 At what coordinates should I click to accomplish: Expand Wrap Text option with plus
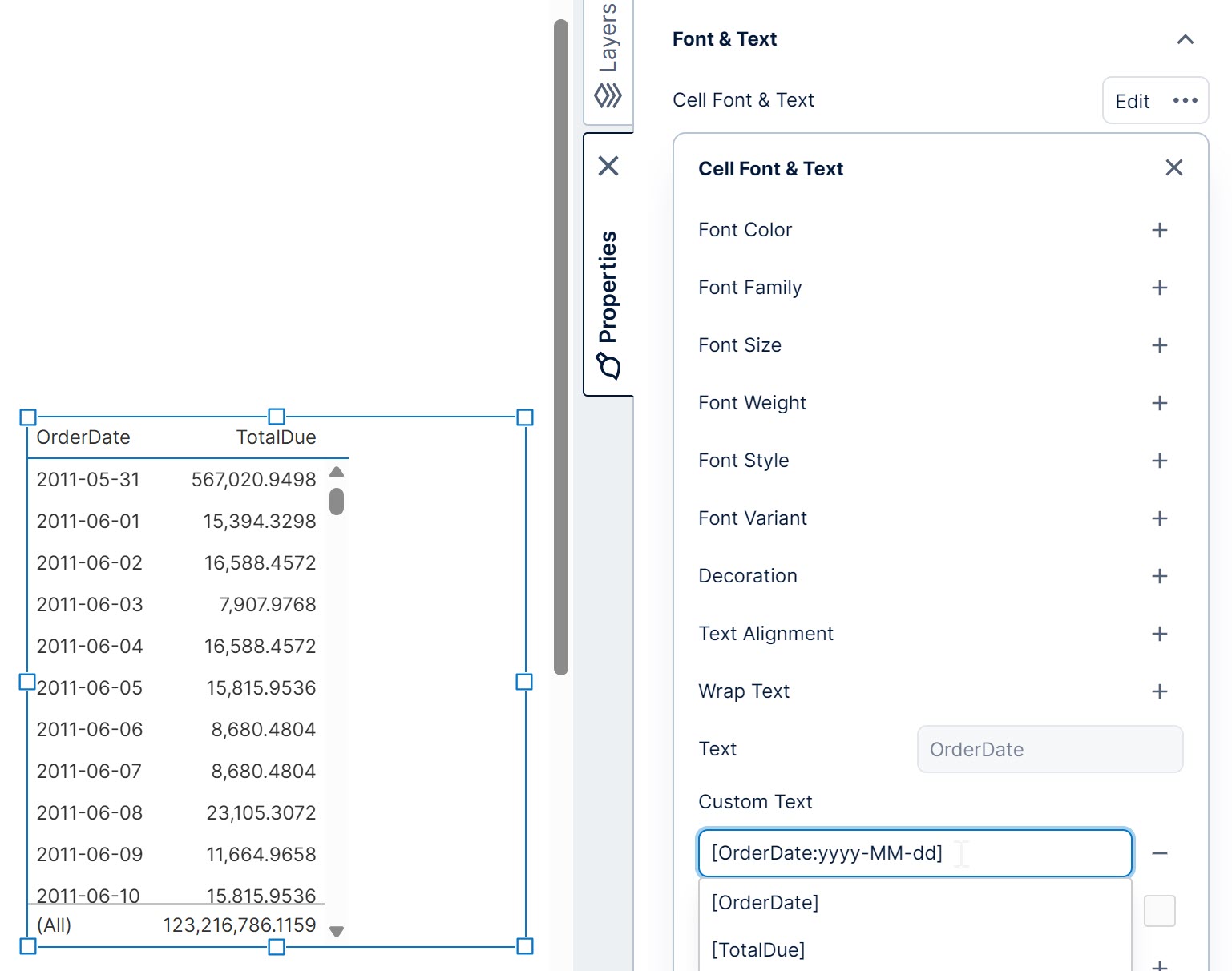click(1159, 691)
